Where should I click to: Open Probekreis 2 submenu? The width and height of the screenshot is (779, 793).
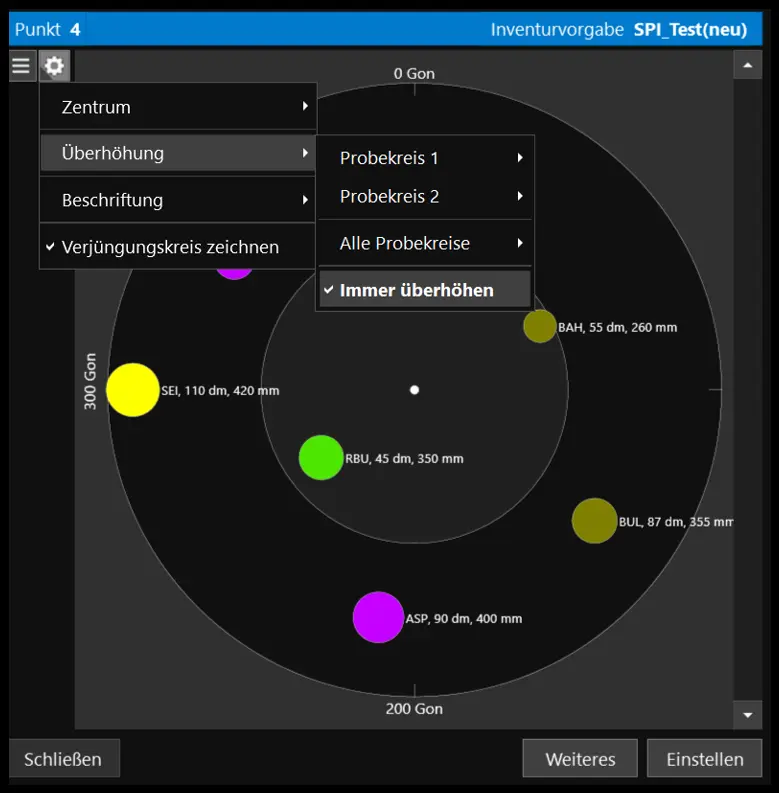[x=425, y=196]
